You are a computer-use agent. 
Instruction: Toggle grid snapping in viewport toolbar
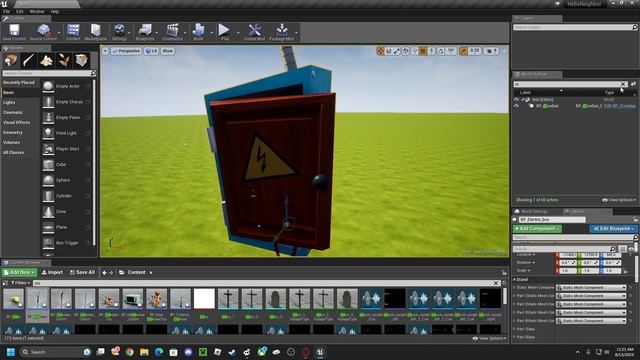click(x=423, y=51)
